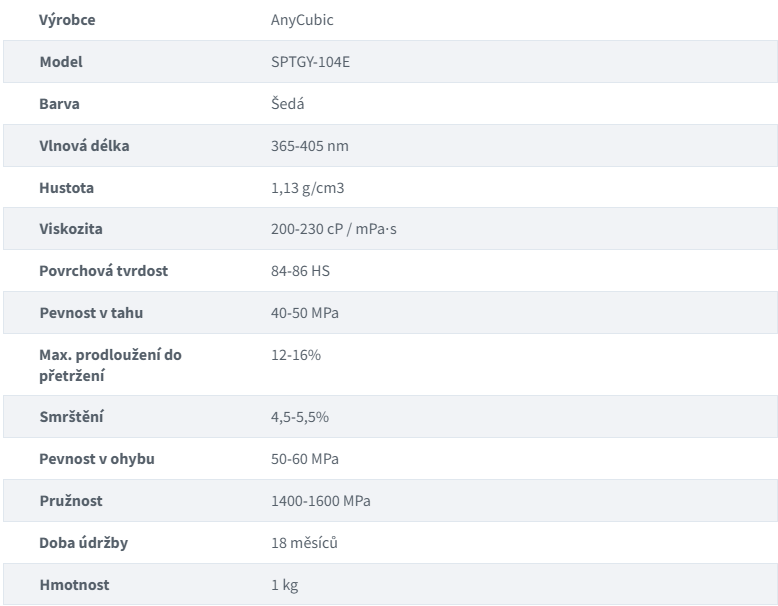The image size is (778, 606).
Task: Click the Vlnová délka label
Action: [x=84, y=146]
